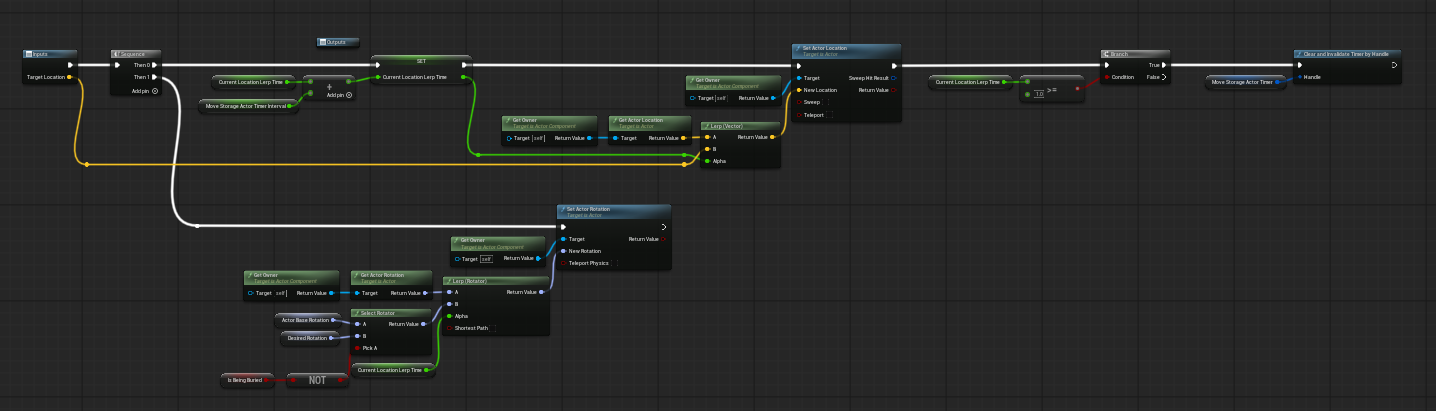Screen dimensions: 1436x411
Task: Toggle Teleport Physics on Set Actor Rotation
Action: [x=614, y=263]
